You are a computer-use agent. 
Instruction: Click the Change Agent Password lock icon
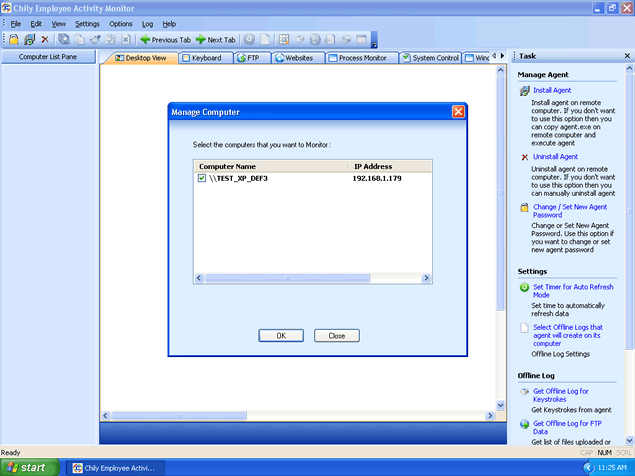(x=525, y=208)
